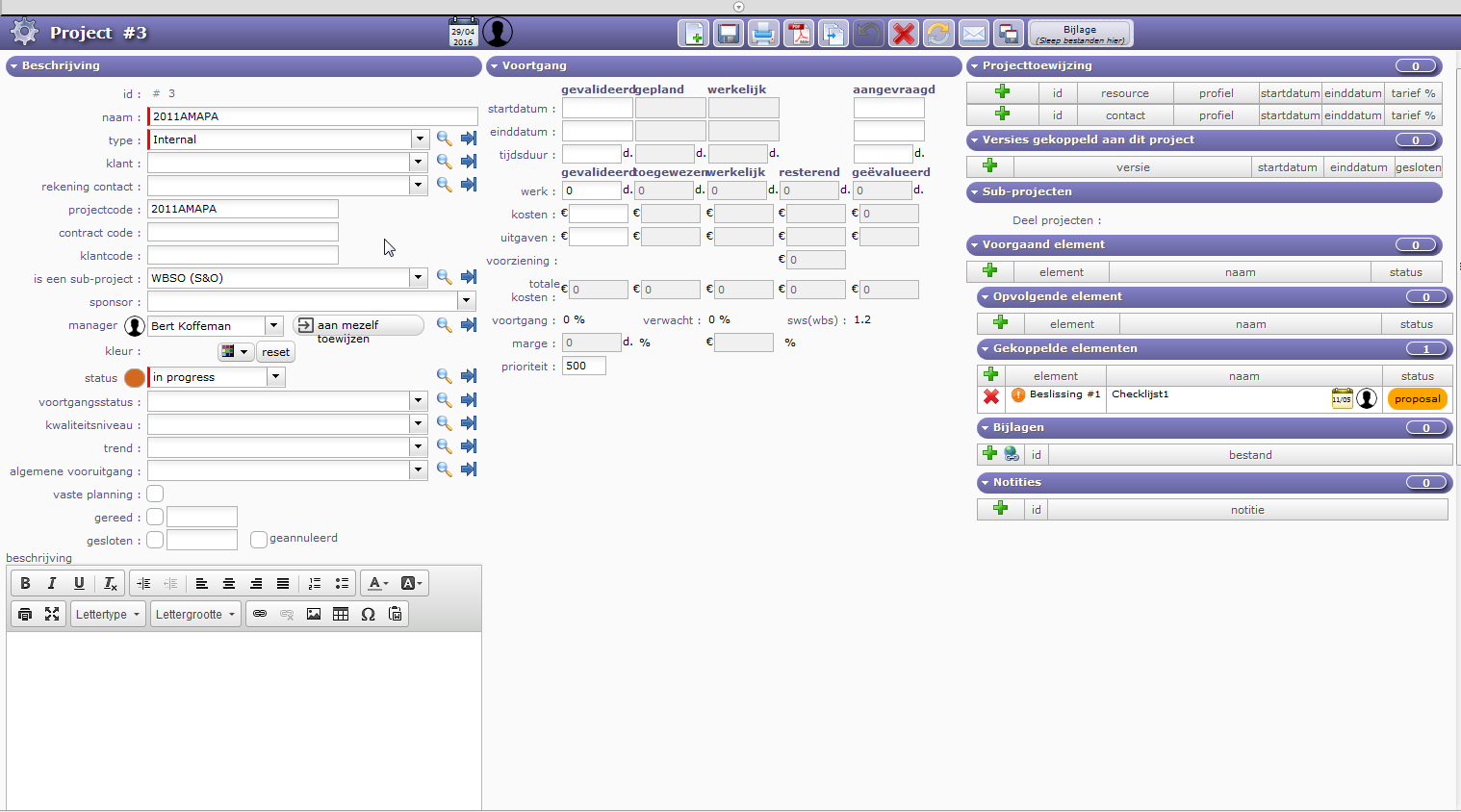
Task: Collapse the Projecttoewijzing section header
Action: (x=974, y=66)
